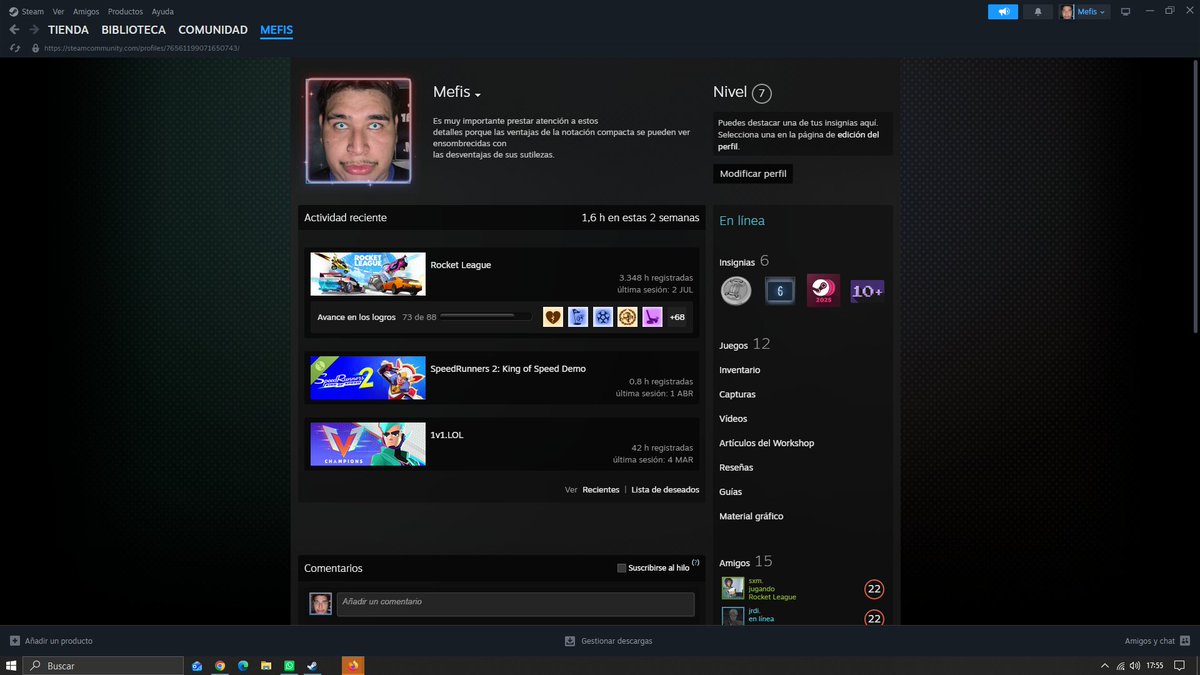Switch to Big Picture mode monitor icon
This screenshot has height=675, width=1200.
[x=1125, y=12]
